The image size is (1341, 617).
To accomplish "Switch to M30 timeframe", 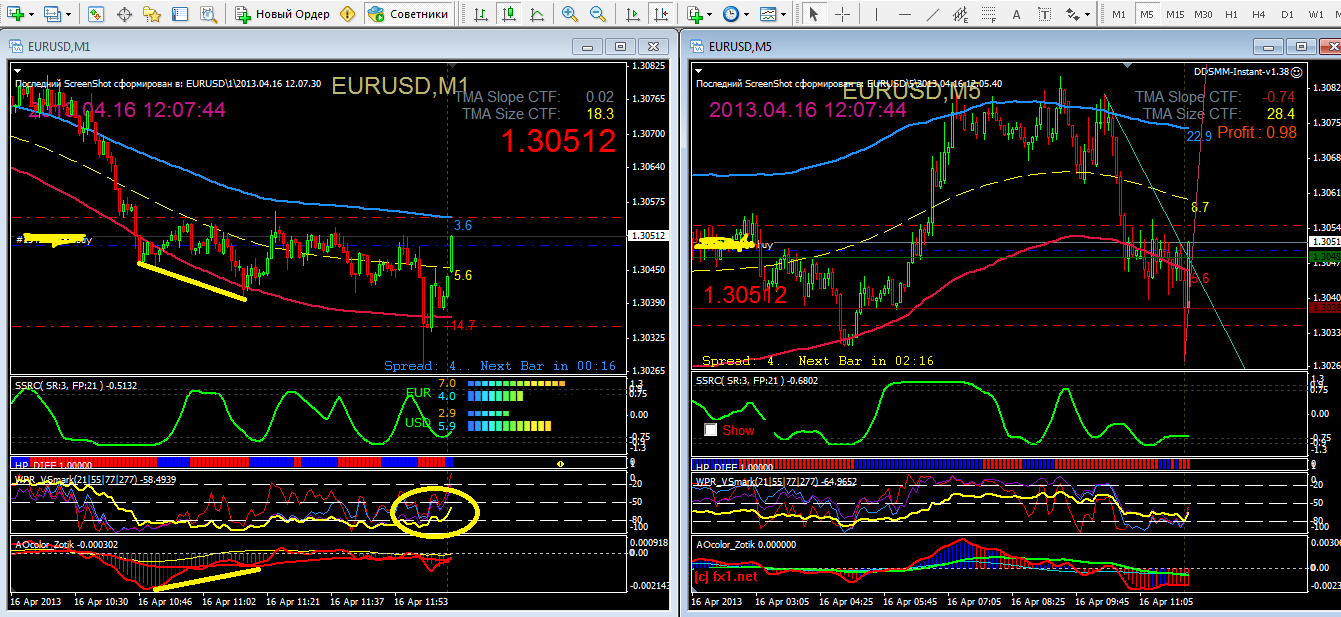I will (1204, 14).
